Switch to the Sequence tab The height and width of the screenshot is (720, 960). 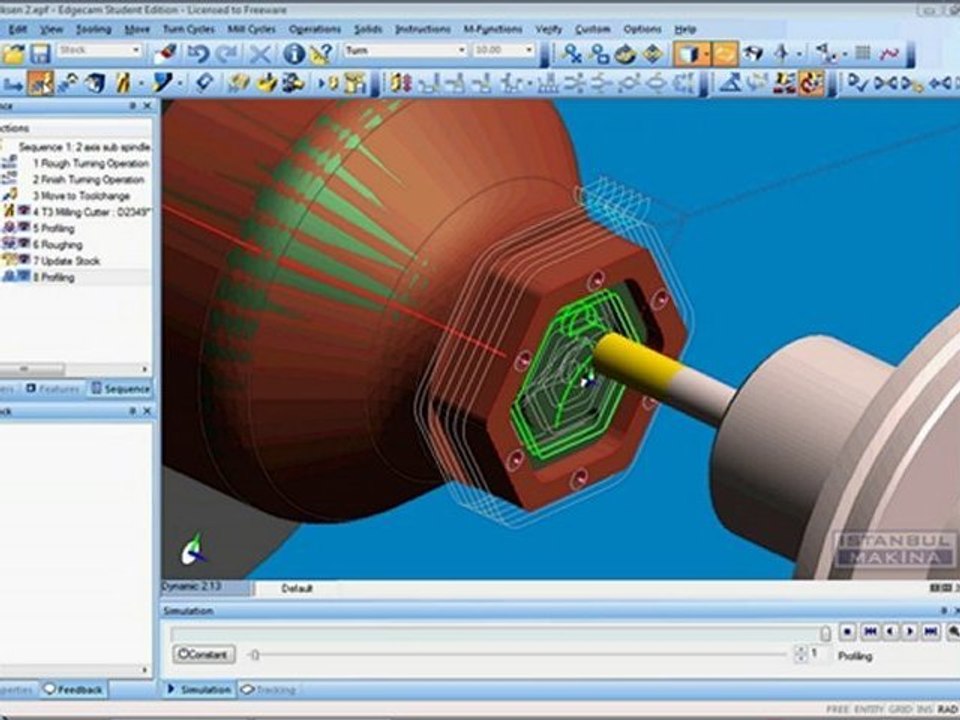pyautogui.click(x=121, y=389)
